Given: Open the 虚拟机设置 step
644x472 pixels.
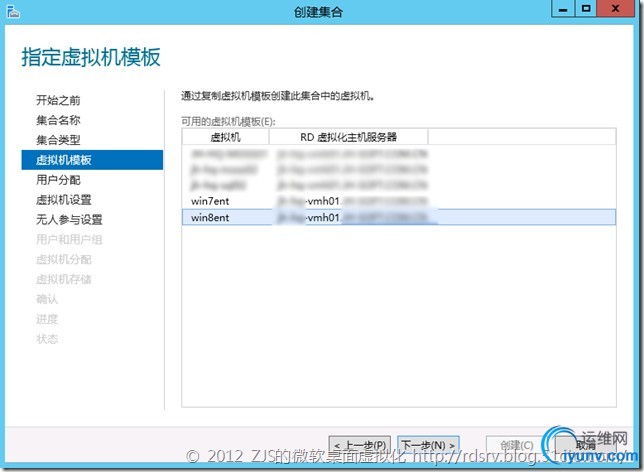Looking at the screenshot, I should (x=64, y=200).
